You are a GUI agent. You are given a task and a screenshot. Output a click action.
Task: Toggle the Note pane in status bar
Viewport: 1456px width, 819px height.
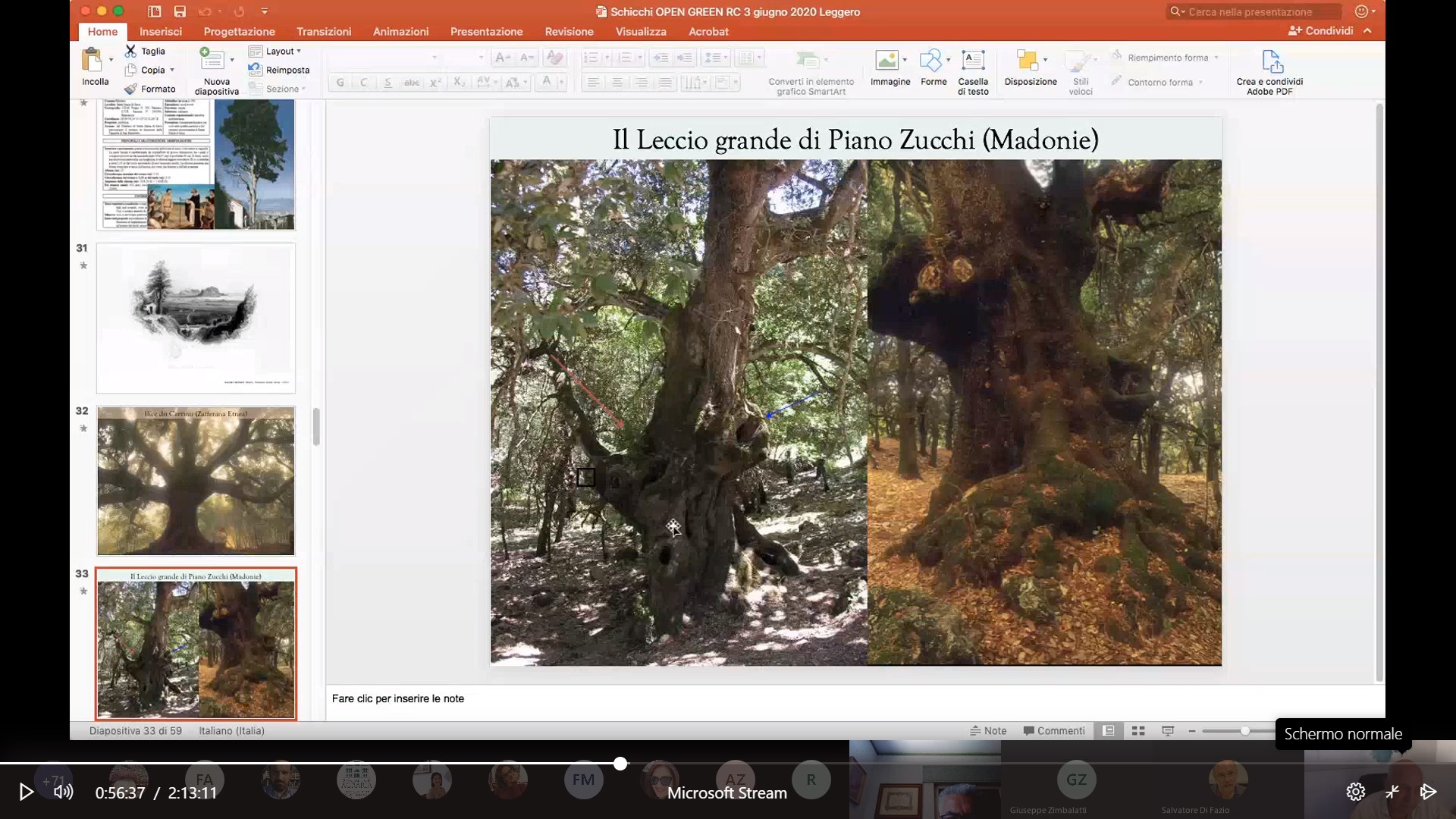[988, 730]
